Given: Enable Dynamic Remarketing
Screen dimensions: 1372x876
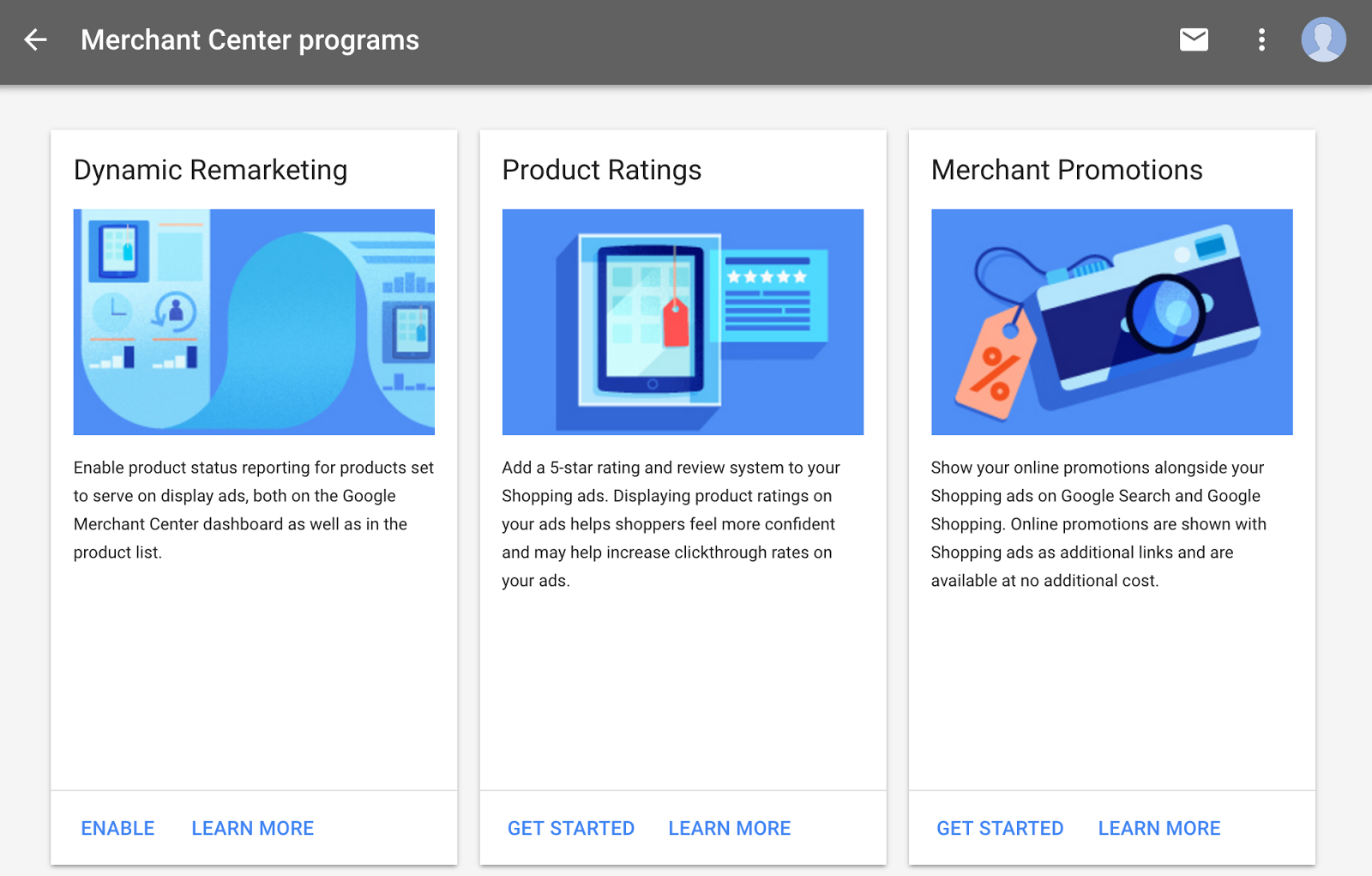Looking at the screenshot, I should click(x=117, y=827).
